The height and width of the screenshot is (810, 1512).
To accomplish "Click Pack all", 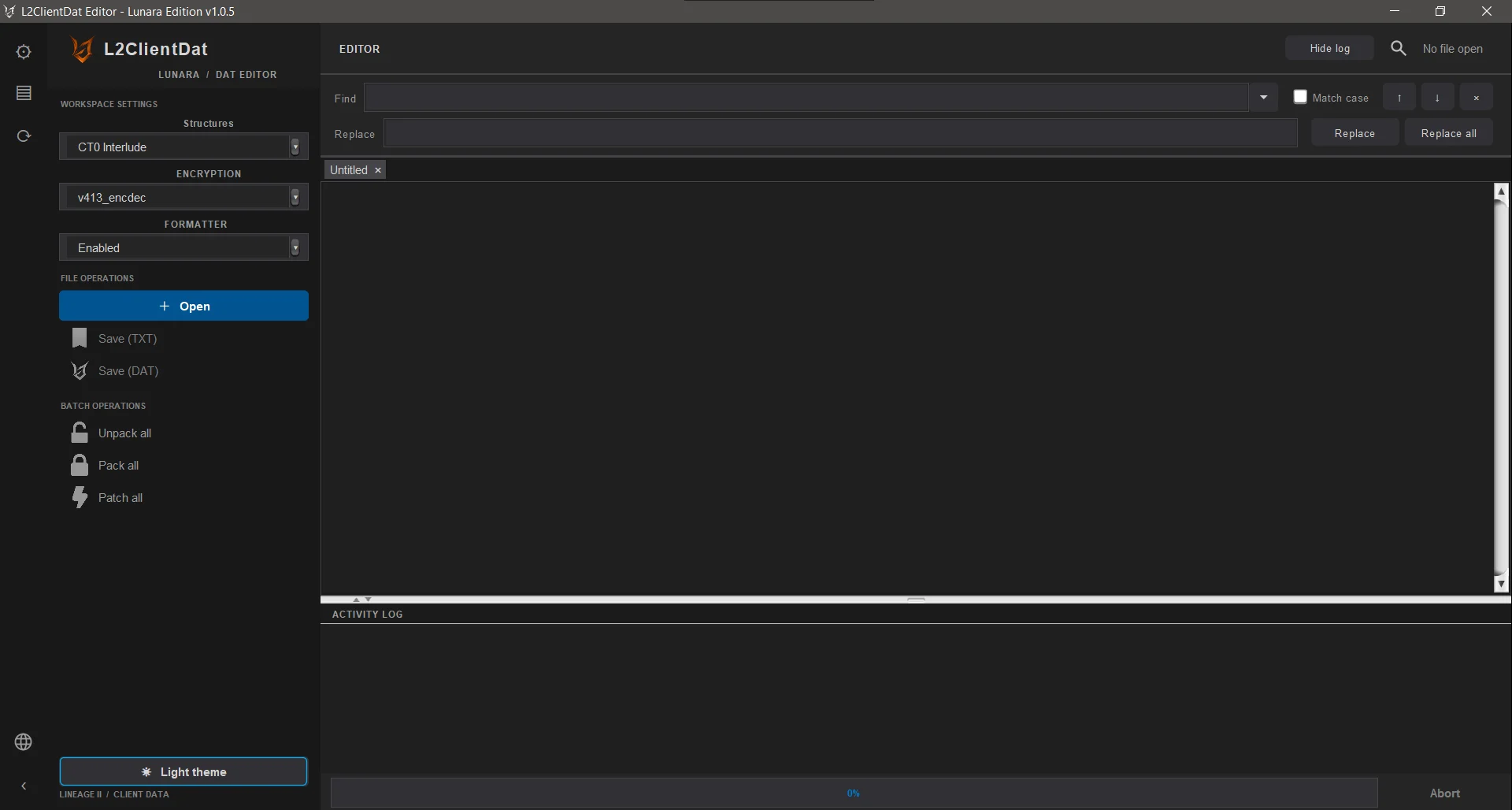I will tap(106, 466).
